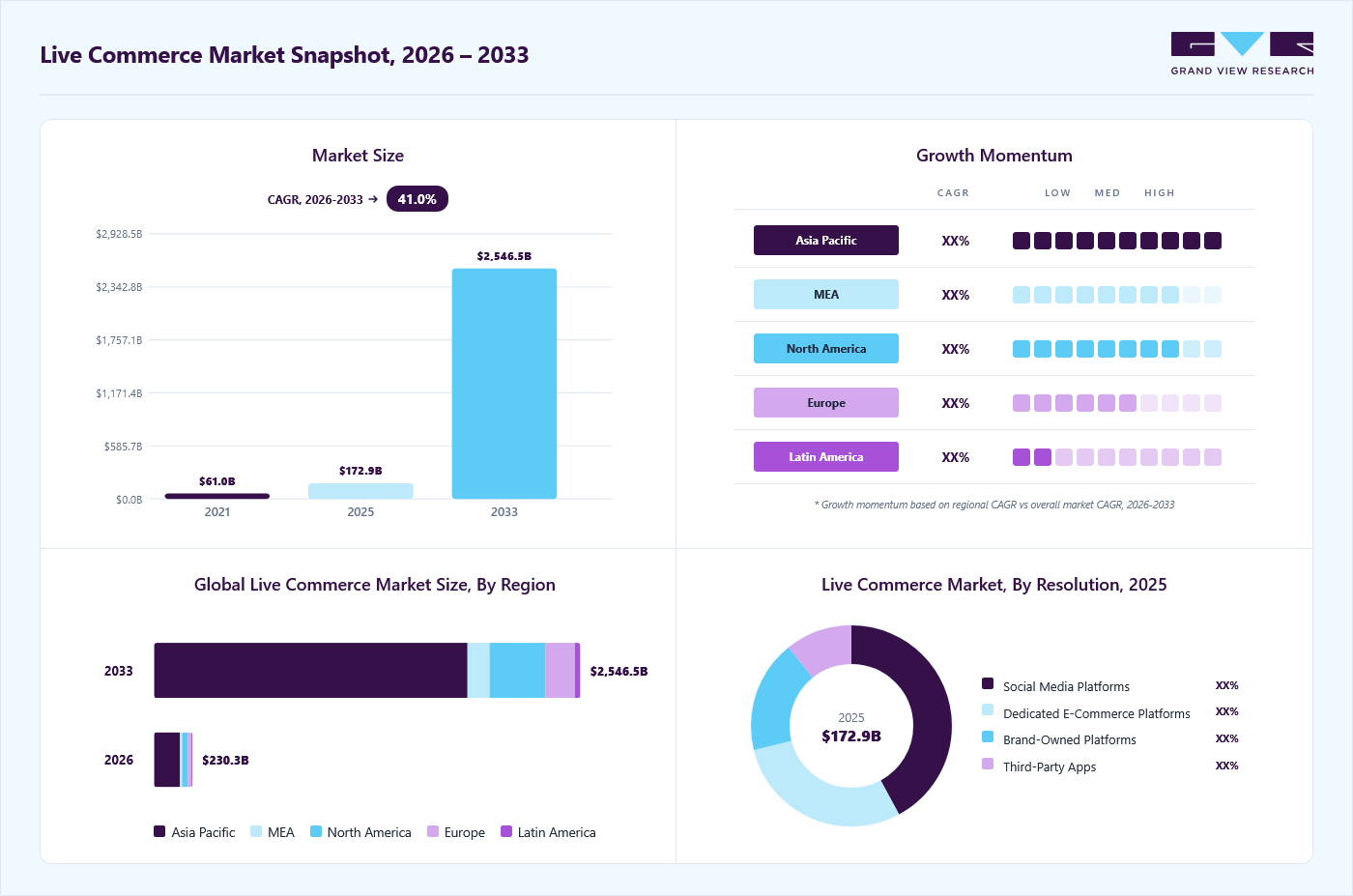Click the Asia Pacific momentum indicator squares

coord(1117,241)
